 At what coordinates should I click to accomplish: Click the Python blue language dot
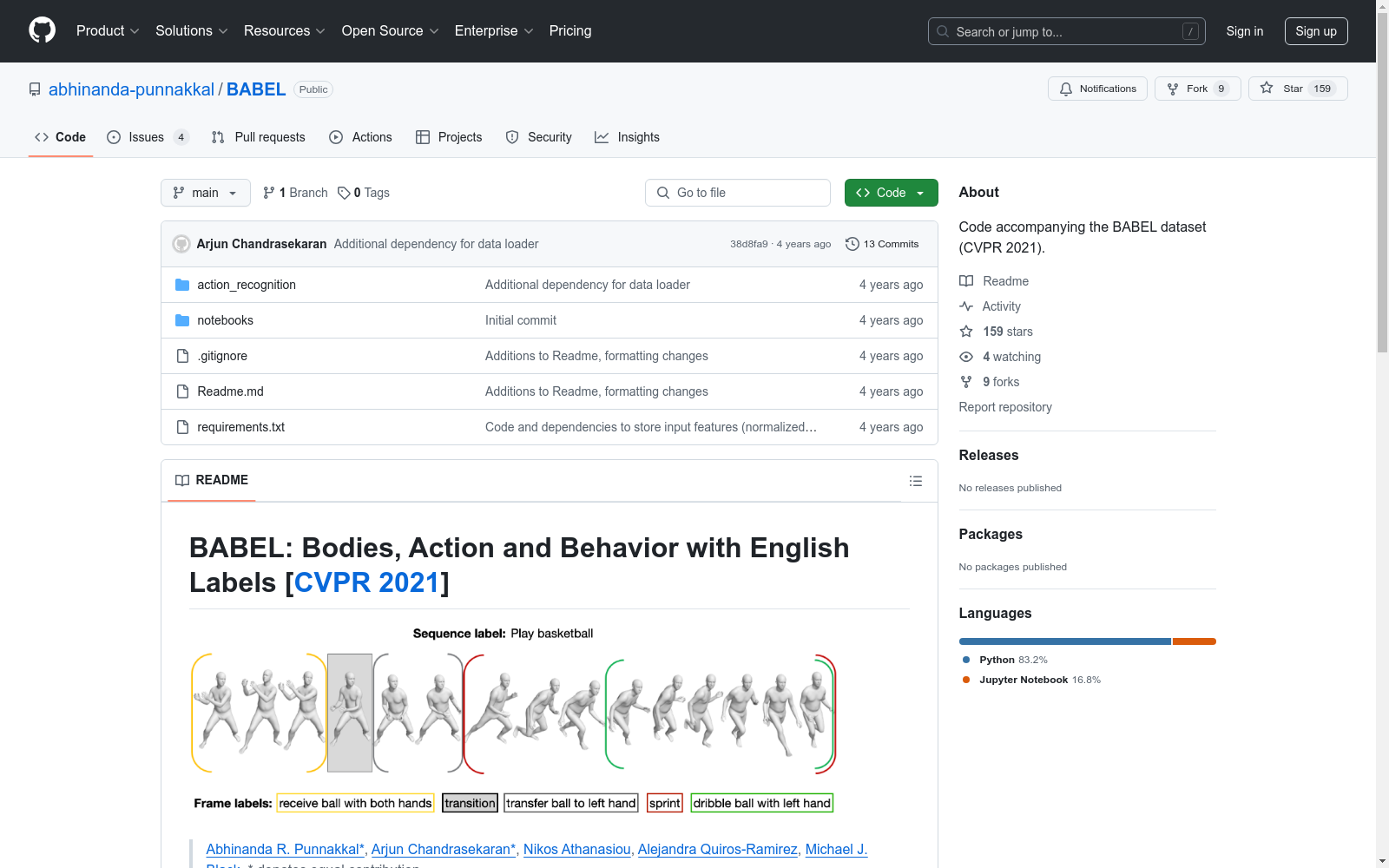[966, 660]
